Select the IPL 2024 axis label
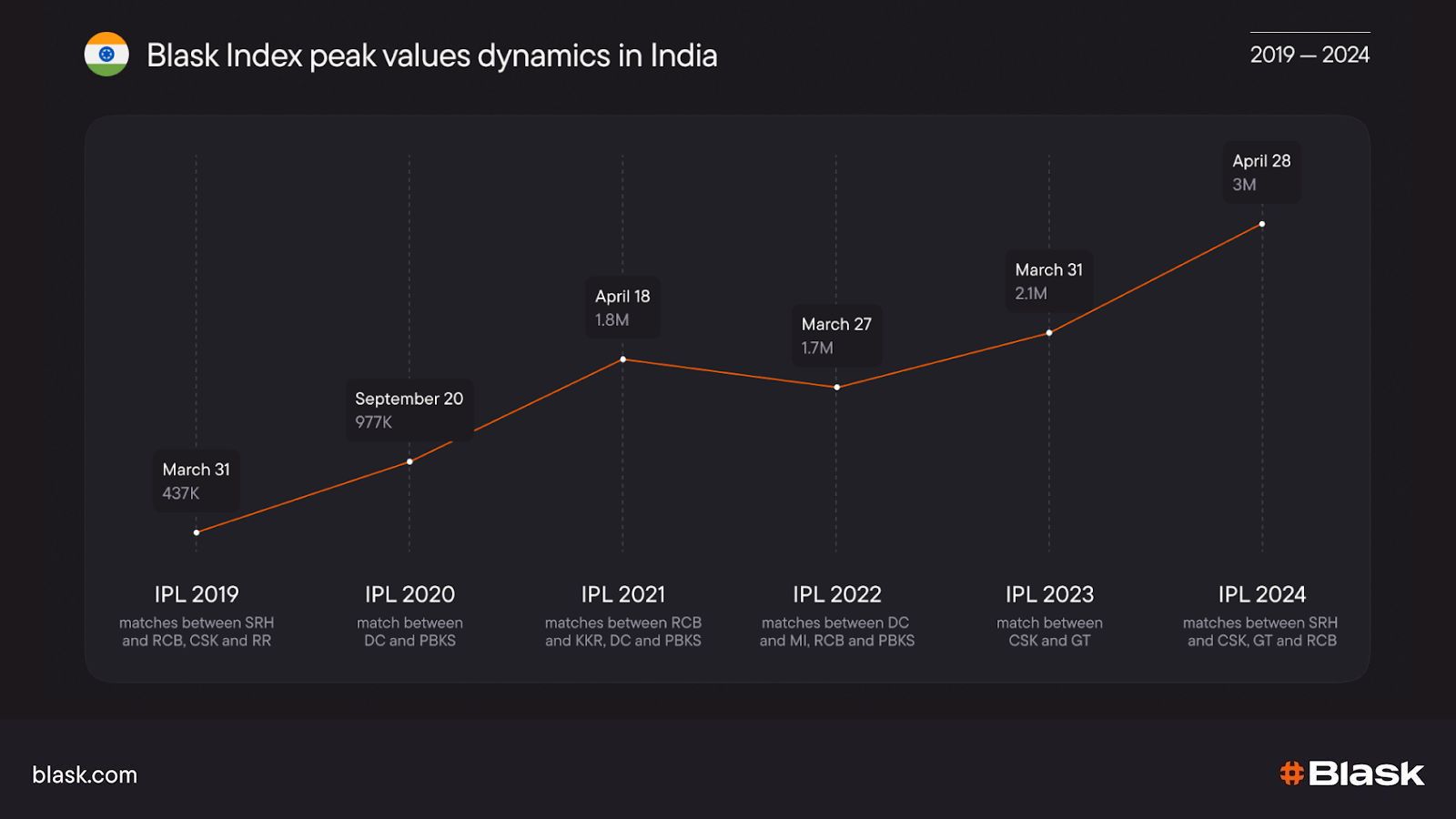 pyautogui.click(x=1262, y=594)
